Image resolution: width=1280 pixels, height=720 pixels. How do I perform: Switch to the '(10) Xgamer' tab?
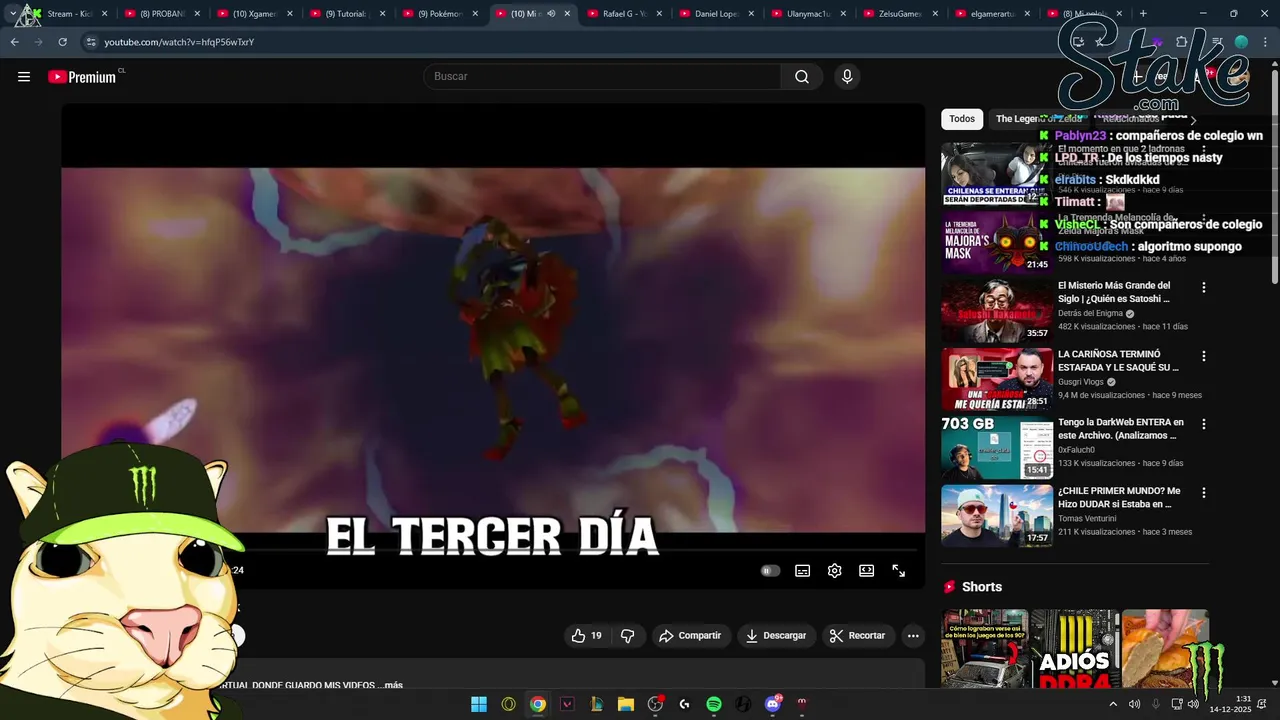coord(253,14)
